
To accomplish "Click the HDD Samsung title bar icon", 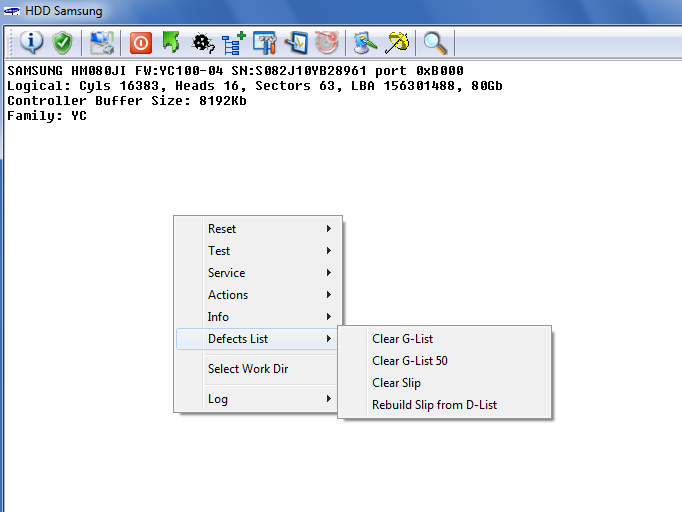I will tap(12, 11).
